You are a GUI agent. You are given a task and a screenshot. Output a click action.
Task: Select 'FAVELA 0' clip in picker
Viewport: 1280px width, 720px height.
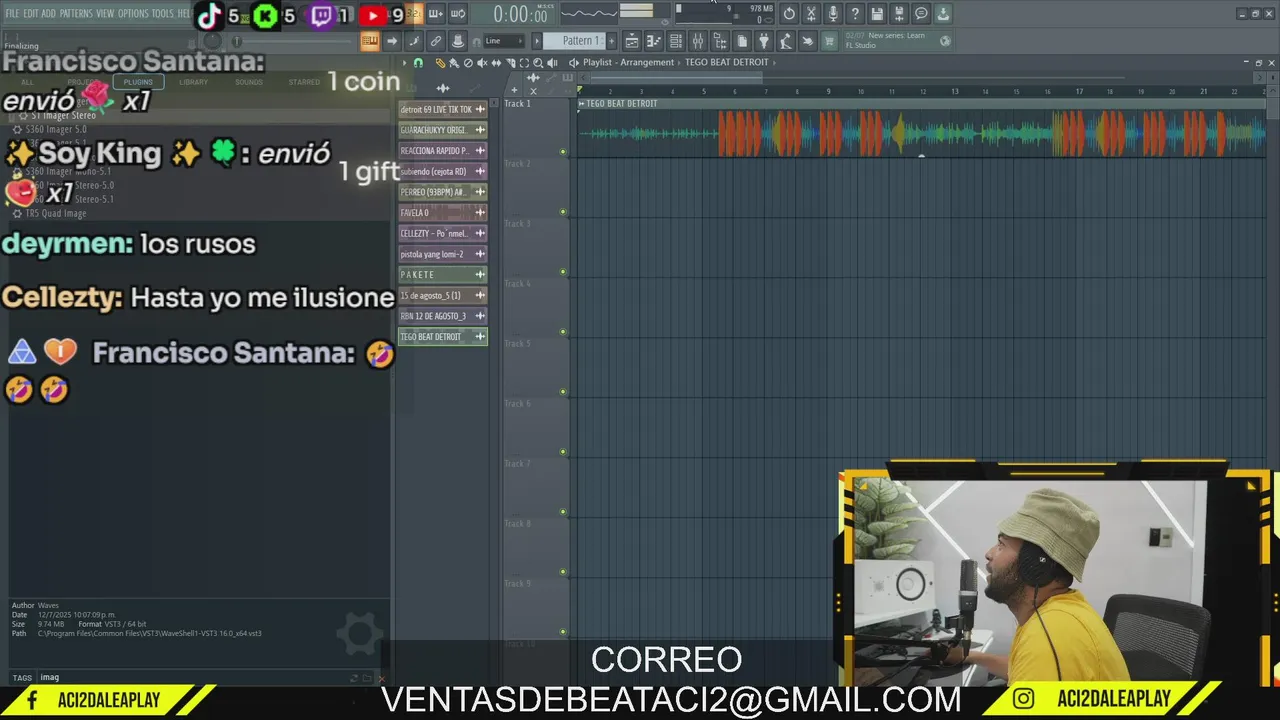443,213
